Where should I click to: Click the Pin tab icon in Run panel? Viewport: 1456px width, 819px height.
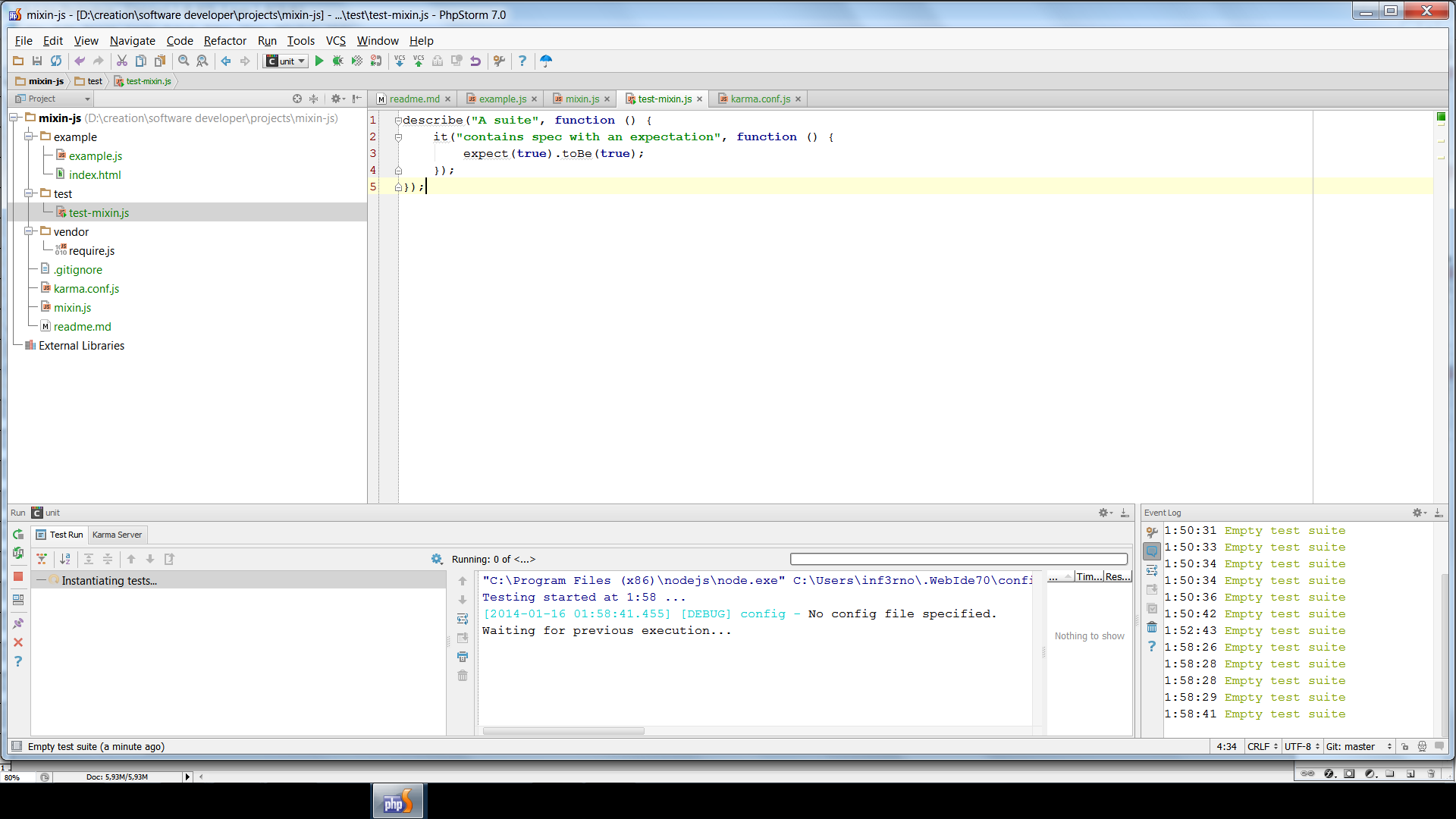(x=18, y=623)
